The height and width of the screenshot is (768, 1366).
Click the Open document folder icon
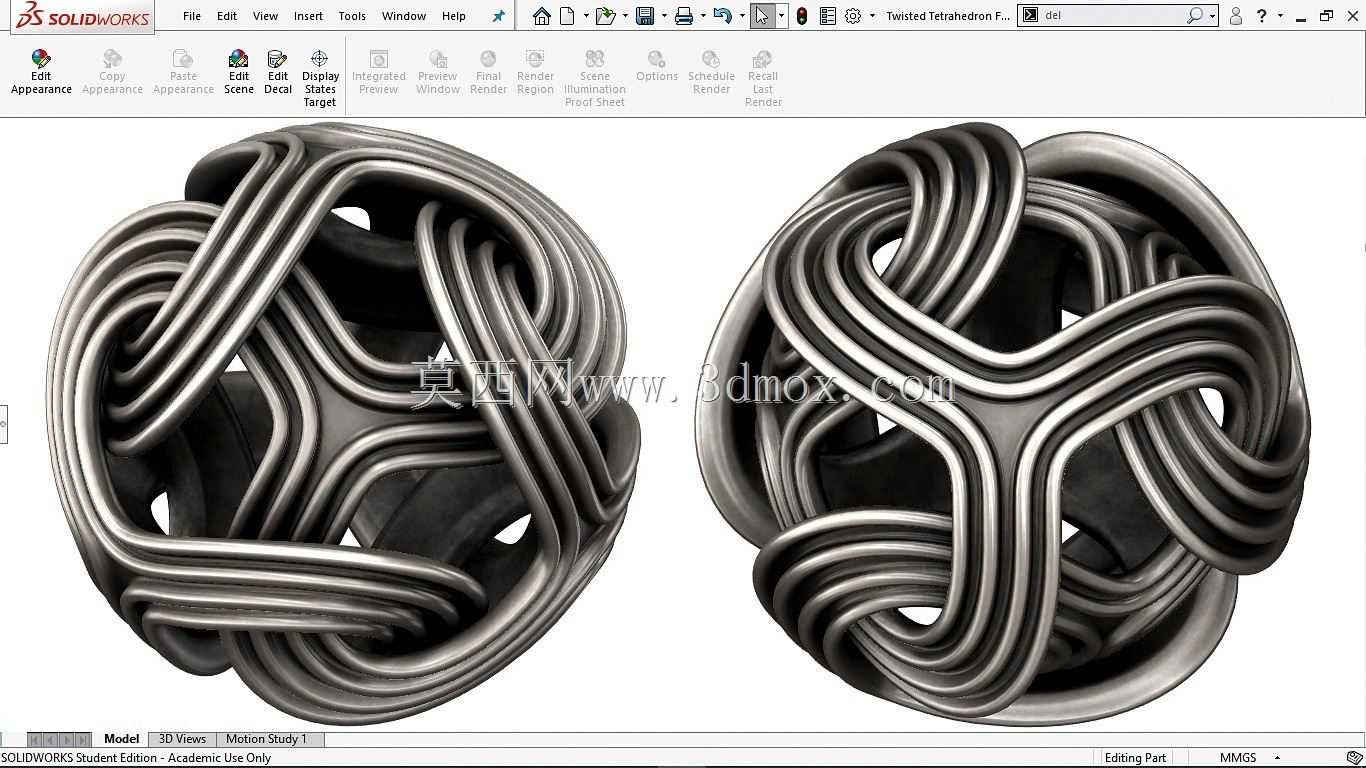click(604, 16)
